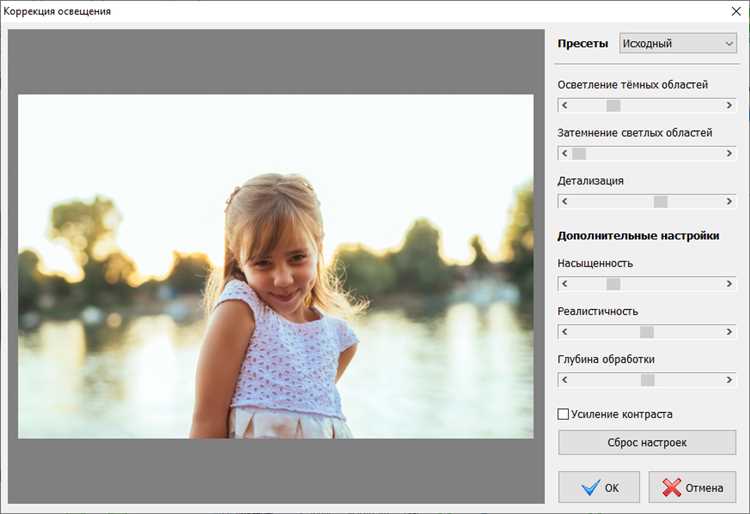Viewport: 750px width, 514px height.
Task: Enable the Усиление контраста checkbox
Action: (563, 414)
